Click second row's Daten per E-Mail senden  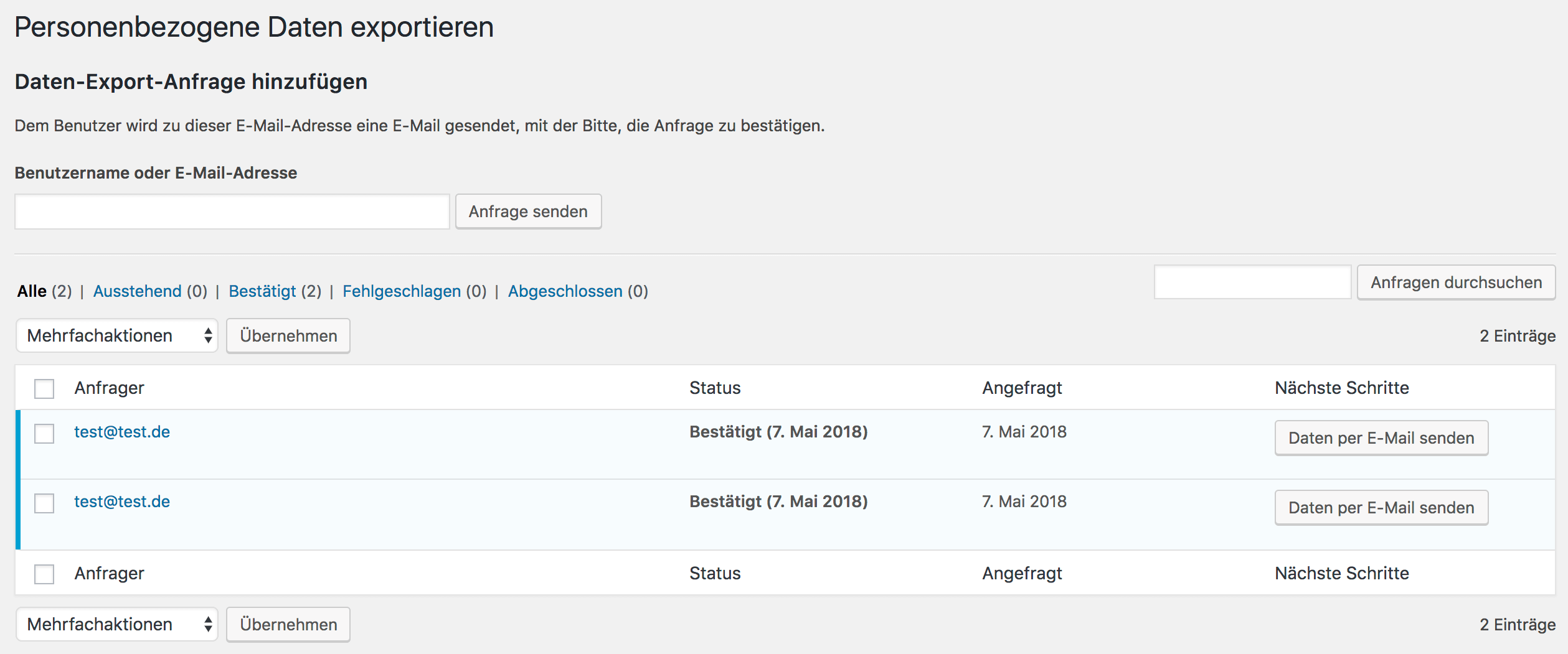tap(1381, 508)
